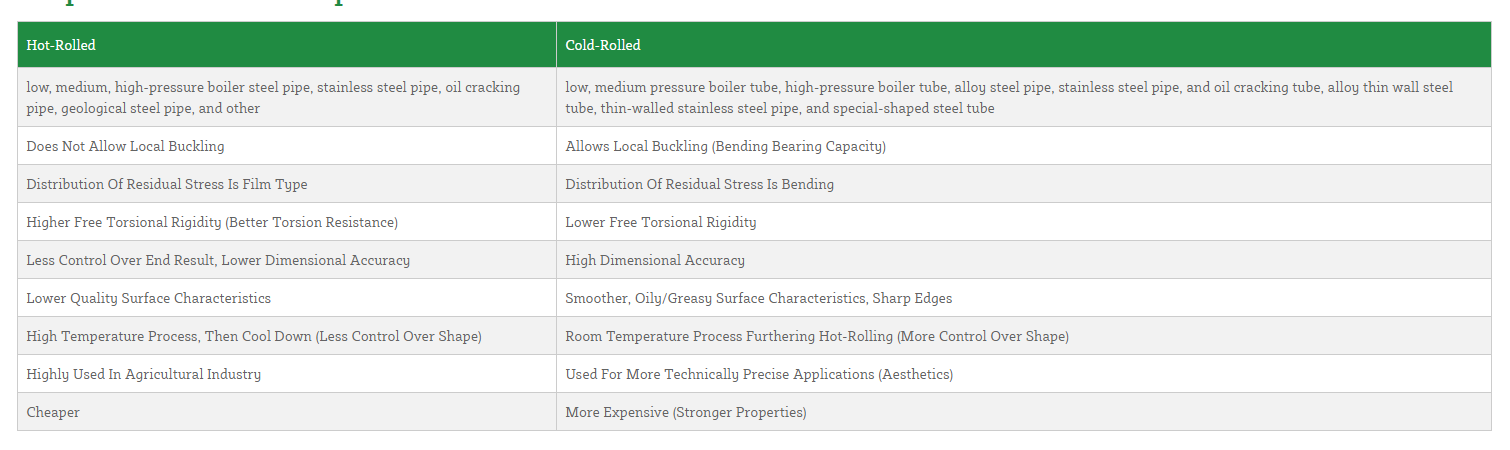Image resolution: width=1510 pixels, height=450 pixels.
Task: Click 'Less Control Over End Result' cell
Action: 218,260
